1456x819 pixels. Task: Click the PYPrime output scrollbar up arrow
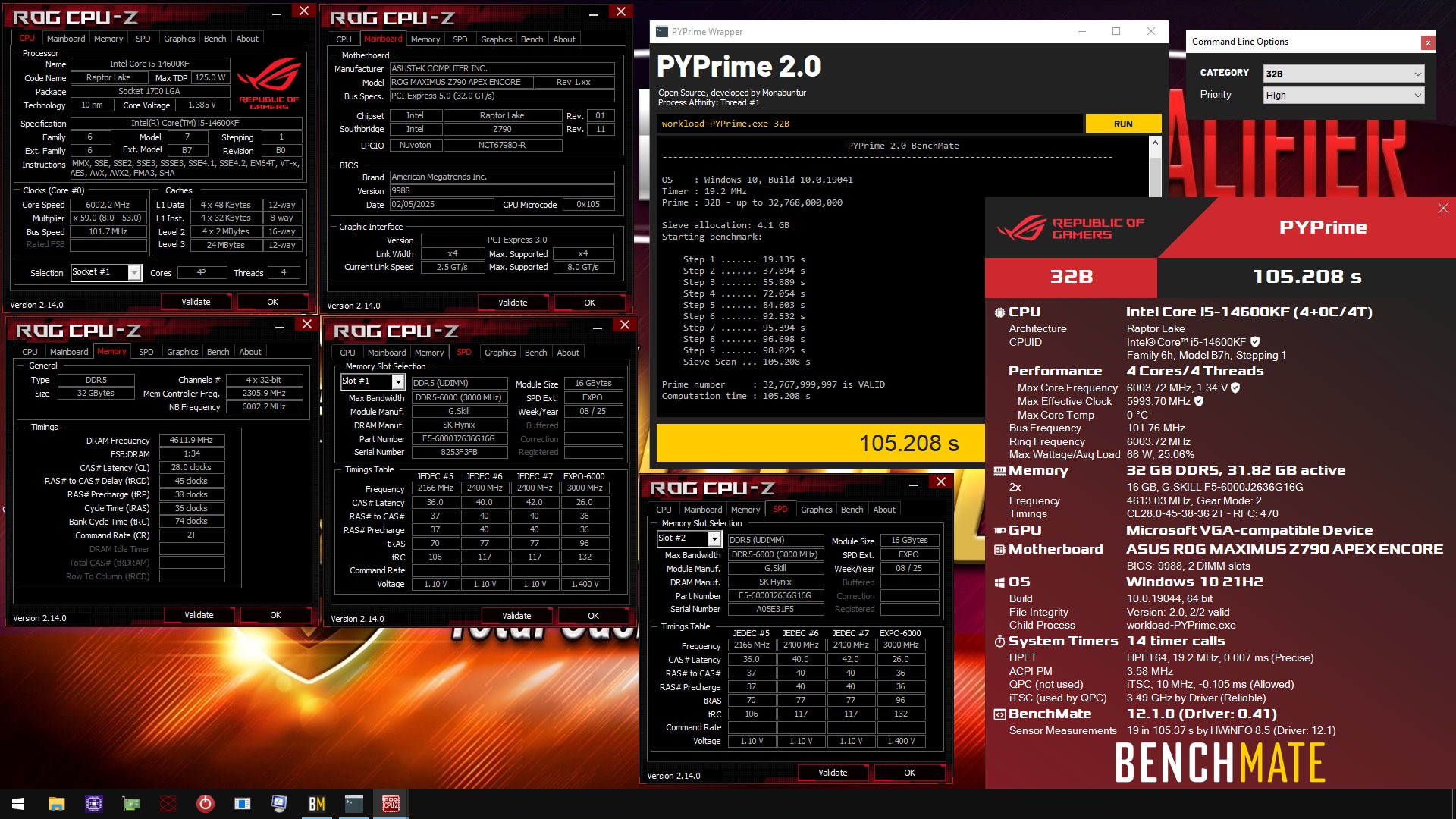pyautogui.click(x=1155, y=143)
